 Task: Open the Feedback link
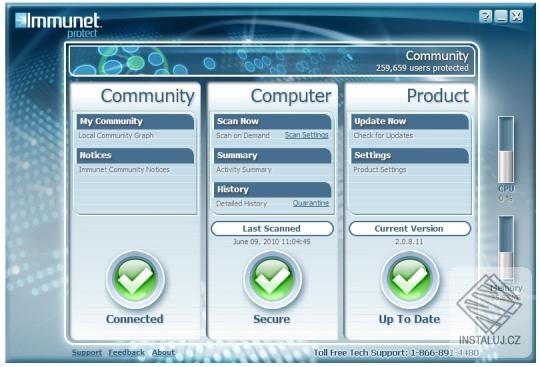[126, 353]
